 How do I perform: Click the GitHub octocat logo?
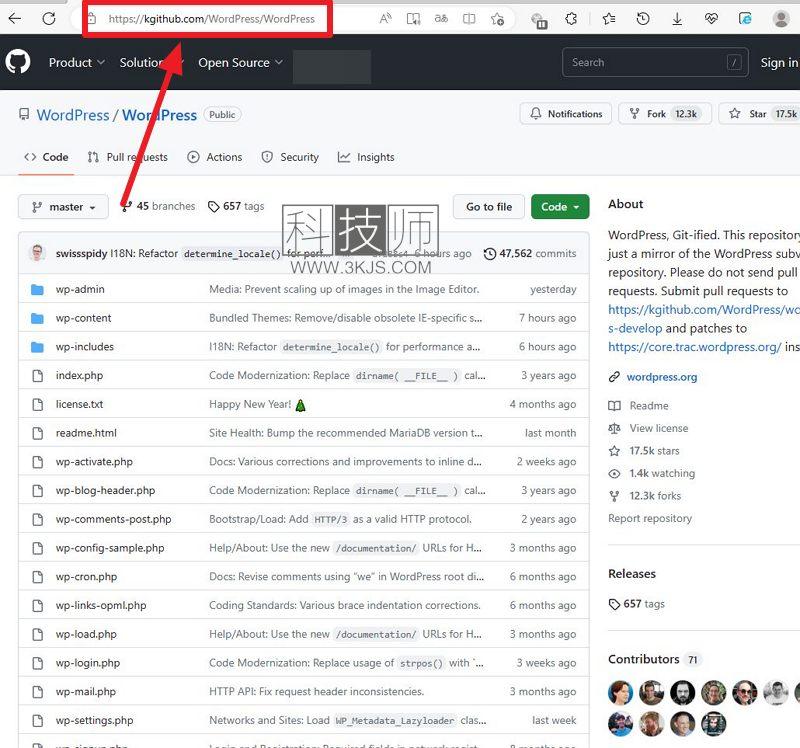(x=18, y=62)
